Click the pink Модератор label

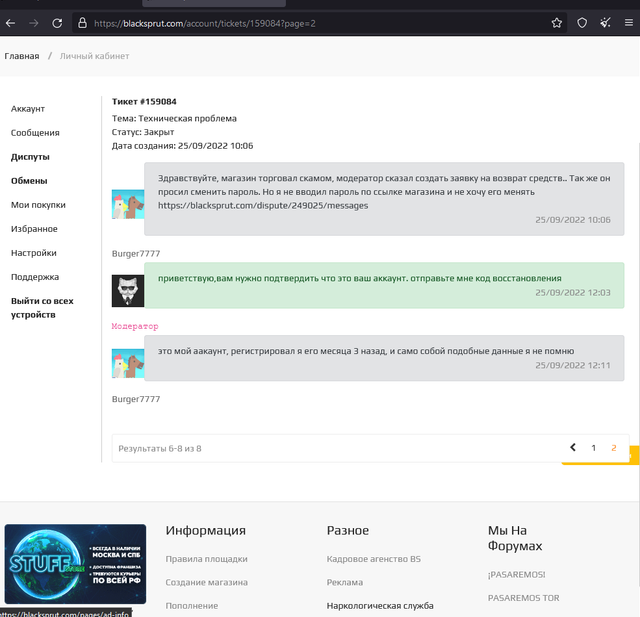pos(135,326)
